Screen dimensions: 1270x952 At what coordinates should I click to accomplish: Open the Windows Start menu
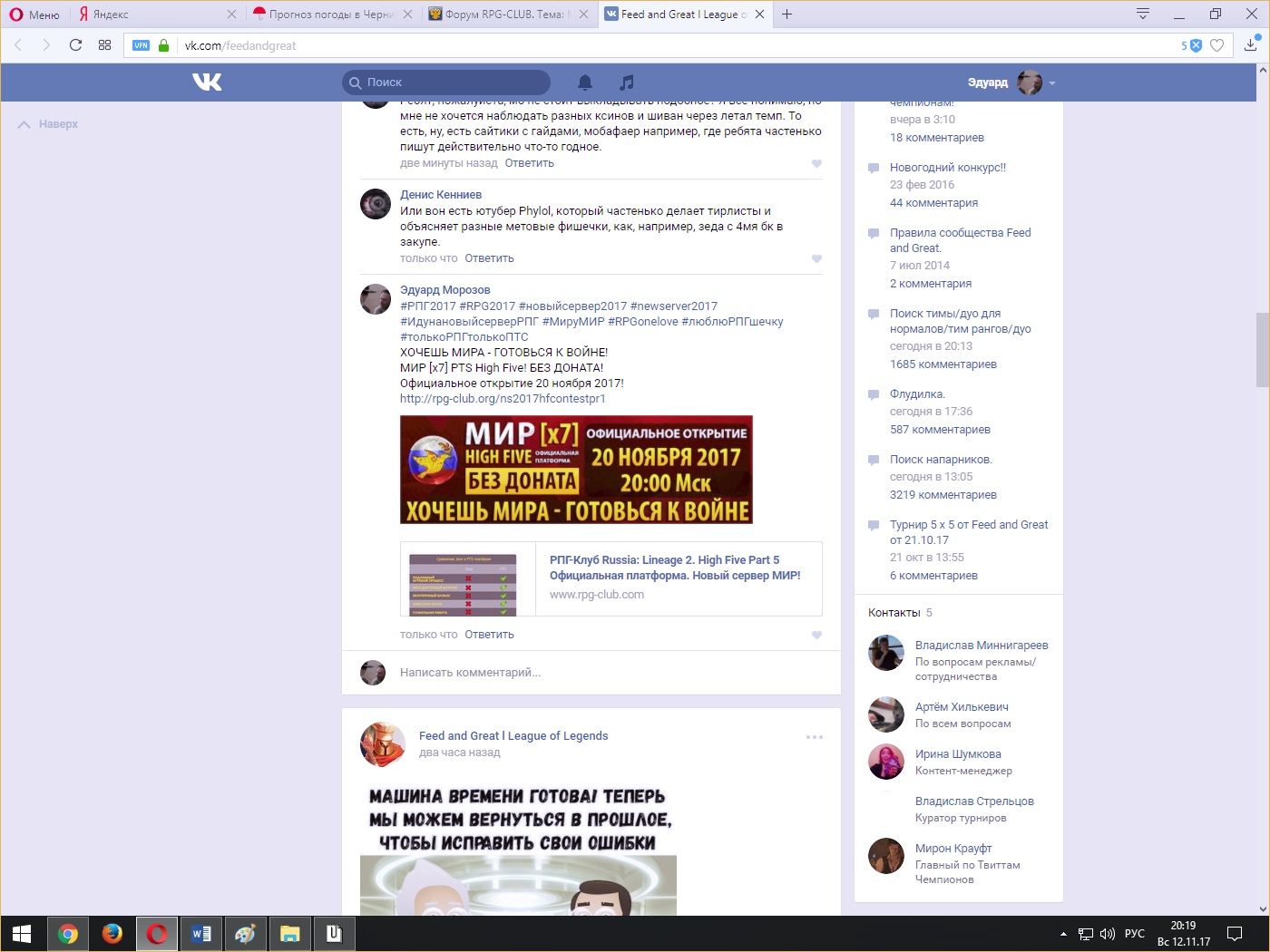[22, 934]
